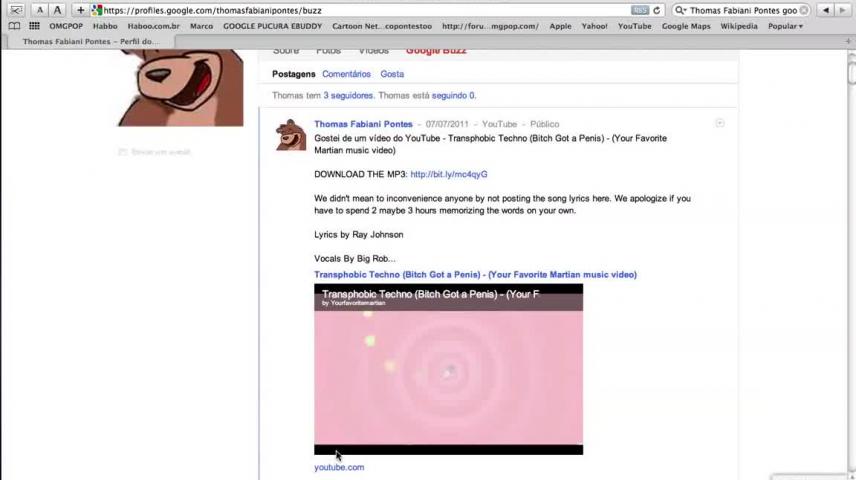Open Thomas Fabiani Pontes author name link
The width and height of the screenshot is (856, 480).
363,124
